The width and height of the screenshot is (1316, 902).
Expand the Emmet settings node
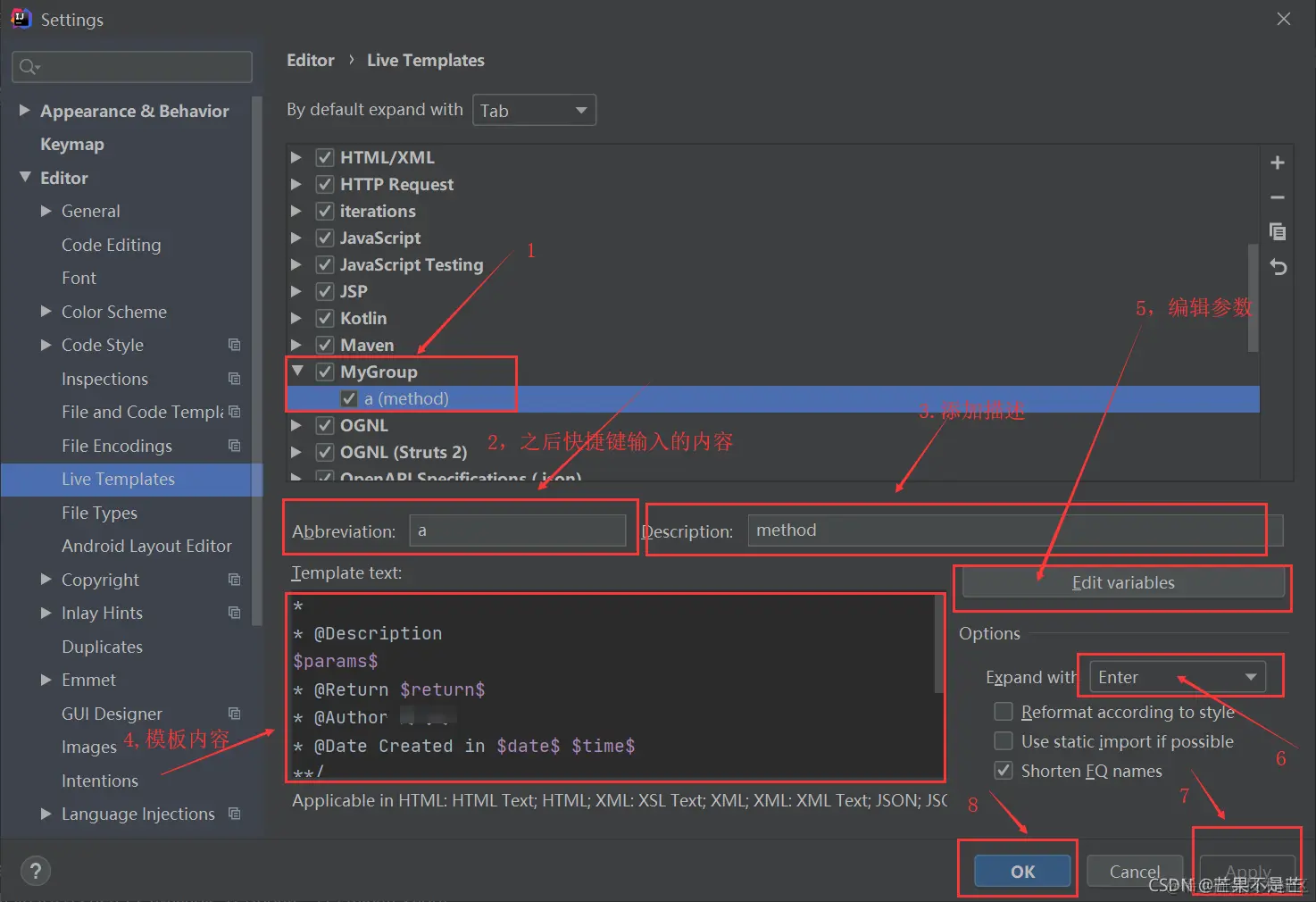coord(46,680)
